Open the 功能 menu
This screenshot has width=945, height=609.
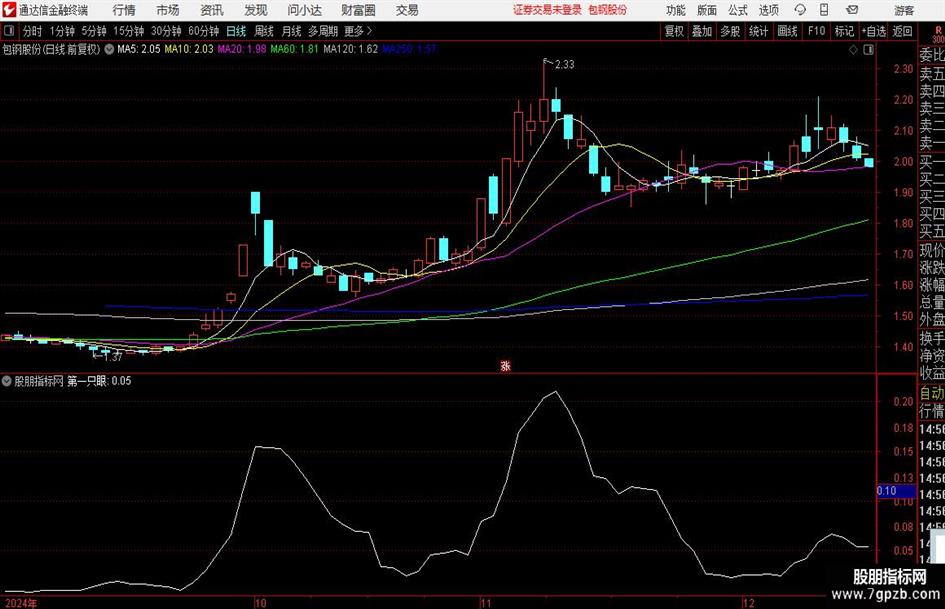[x=676, y=10]
